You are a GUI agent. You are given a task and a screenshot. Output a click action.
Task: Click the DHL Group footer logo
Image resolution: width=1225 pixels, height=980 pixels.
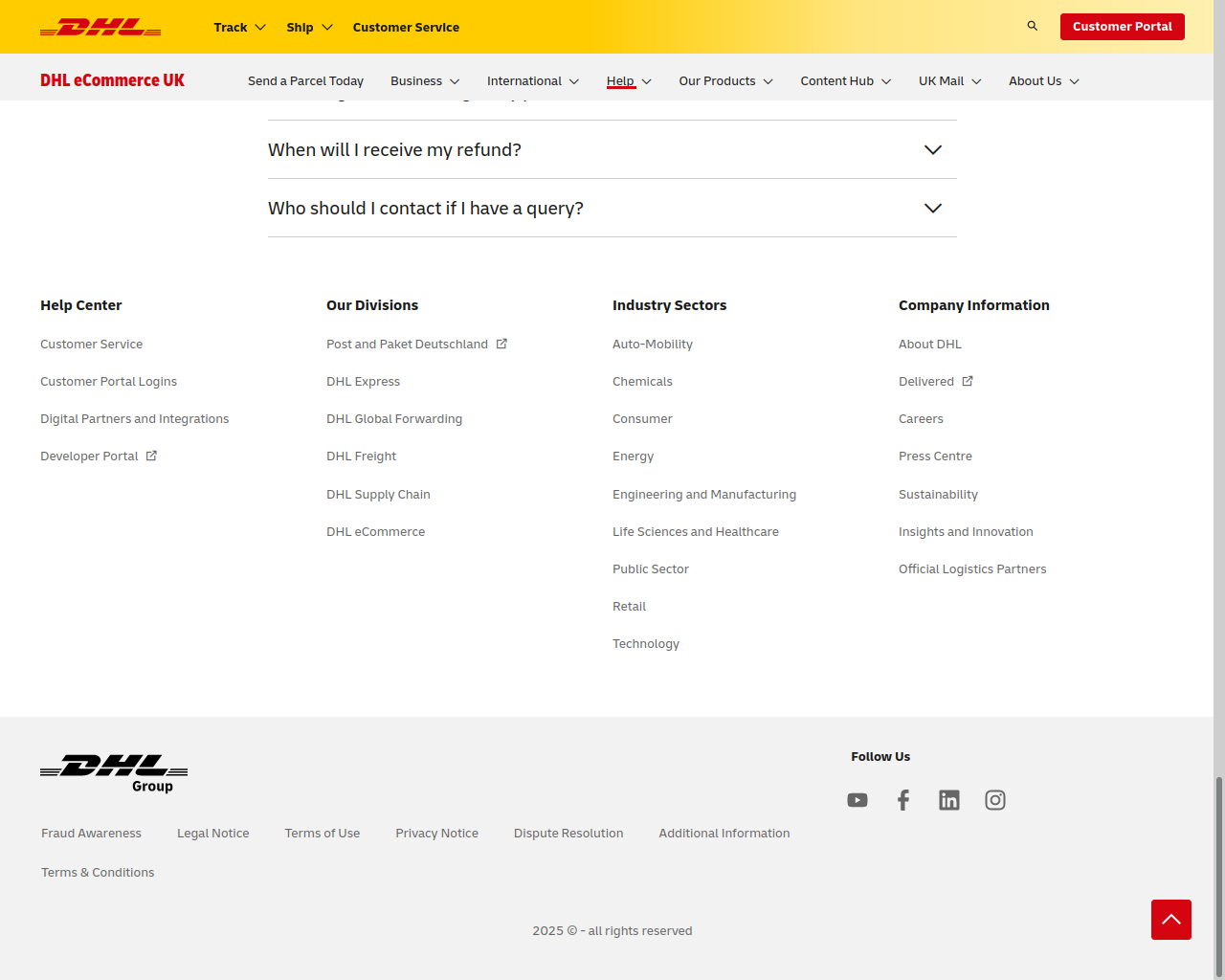[114, 773]
